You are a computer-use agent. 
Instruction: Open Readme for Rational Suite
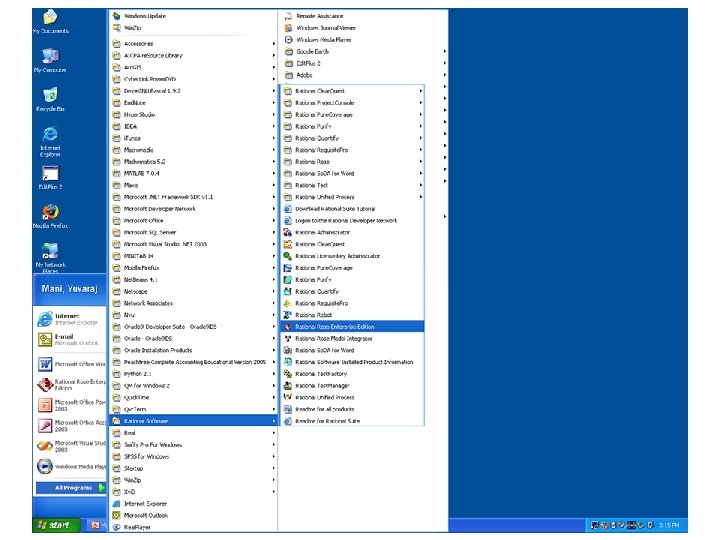click(352, 421)
